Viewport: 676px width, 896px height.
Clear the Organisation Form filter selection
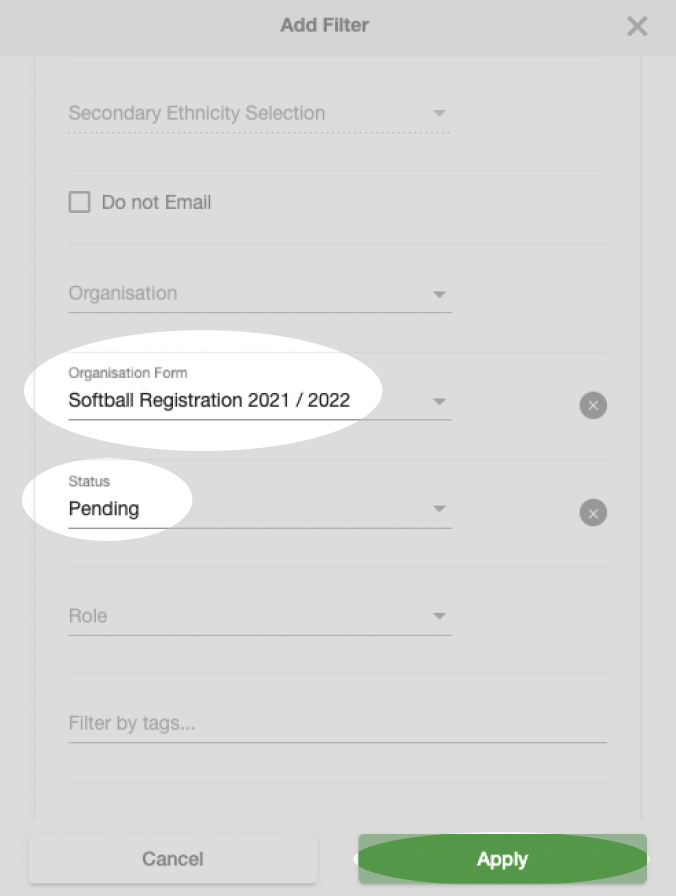pyautogui.click(x=593, y=405)
